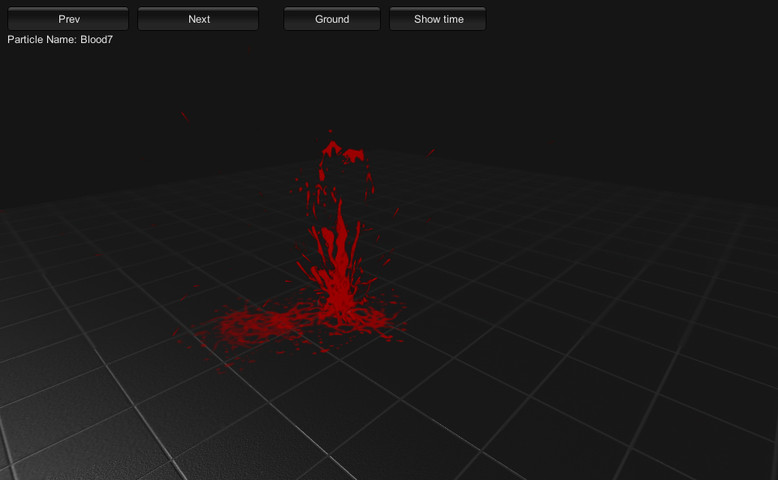
Task: Select the Particle Name: Blood7 label
Action: coord(60,40)
